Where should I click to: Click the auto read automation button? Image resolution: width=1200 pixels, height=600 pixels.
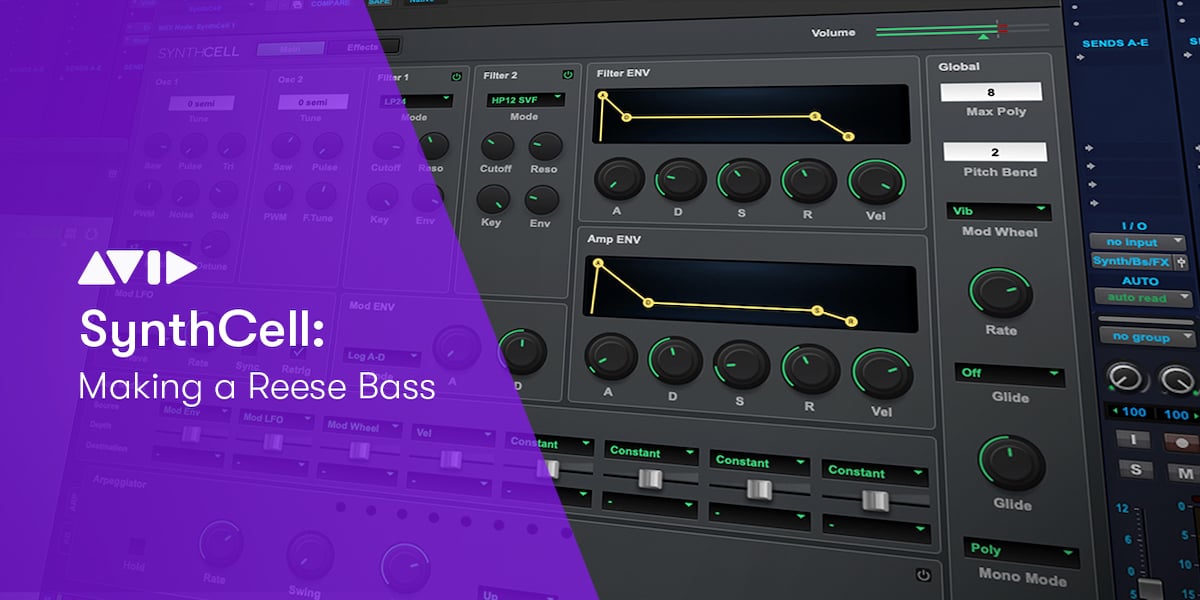(x=1139, y=298)
